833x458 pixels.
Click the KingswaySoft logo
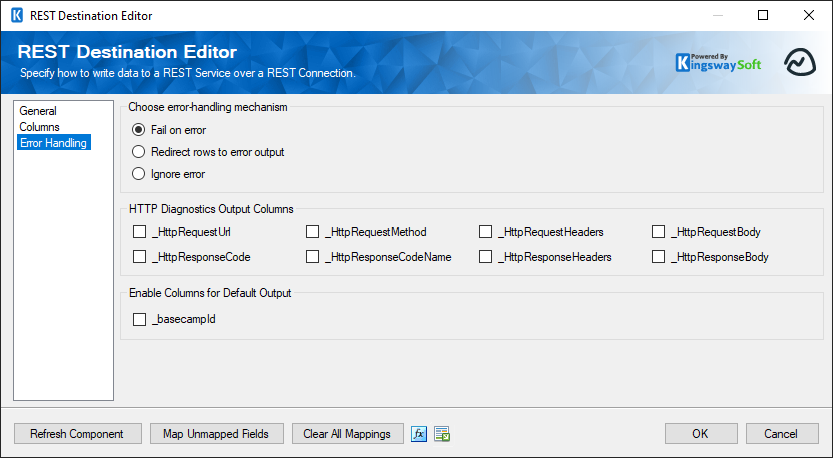point(718,63)
